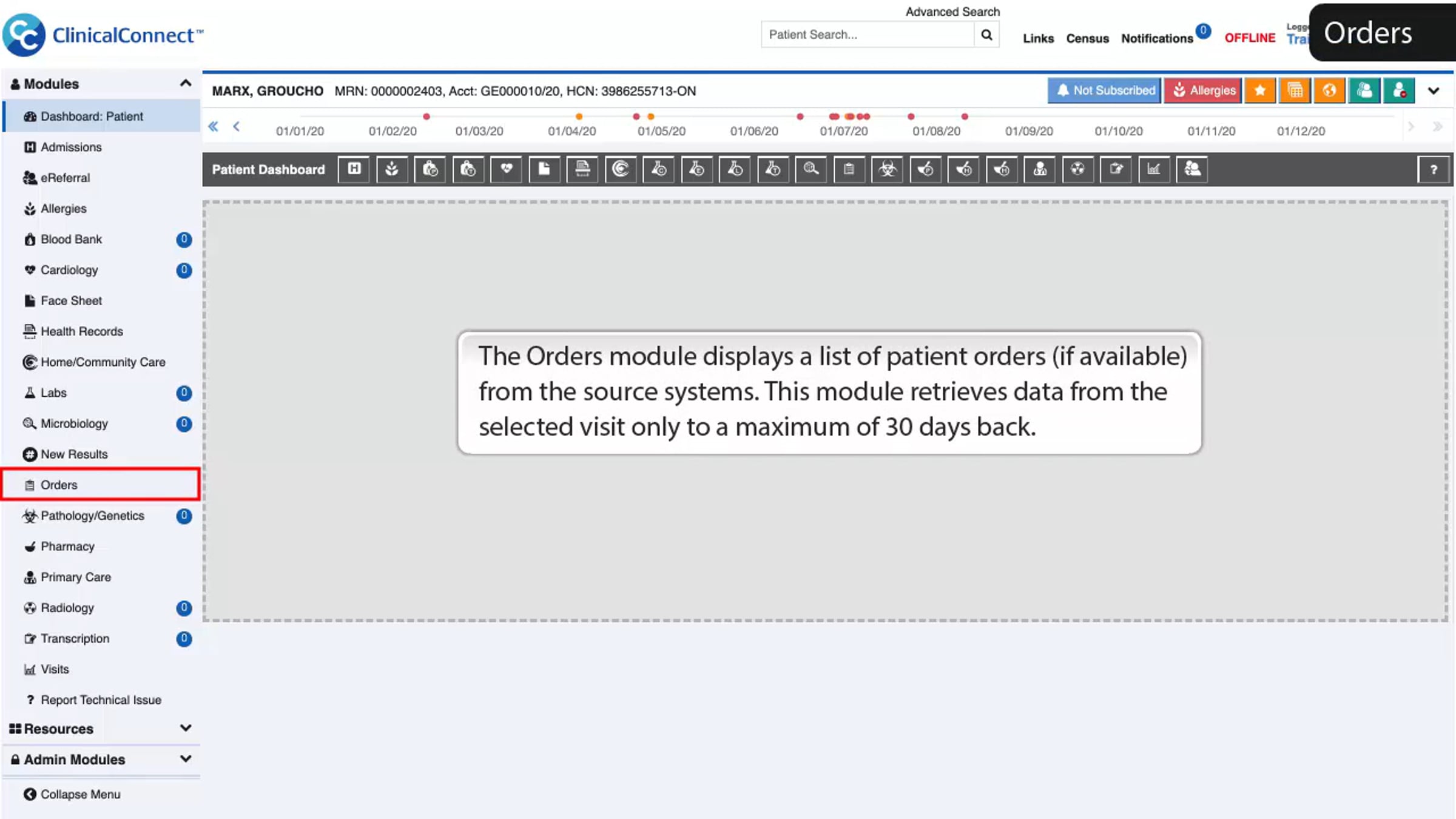Image resolution: width=1456 pixels, height=819 pixels.
Task: Click Collapse Menu at sidebar bottom
Action: (x=72, y=794)
